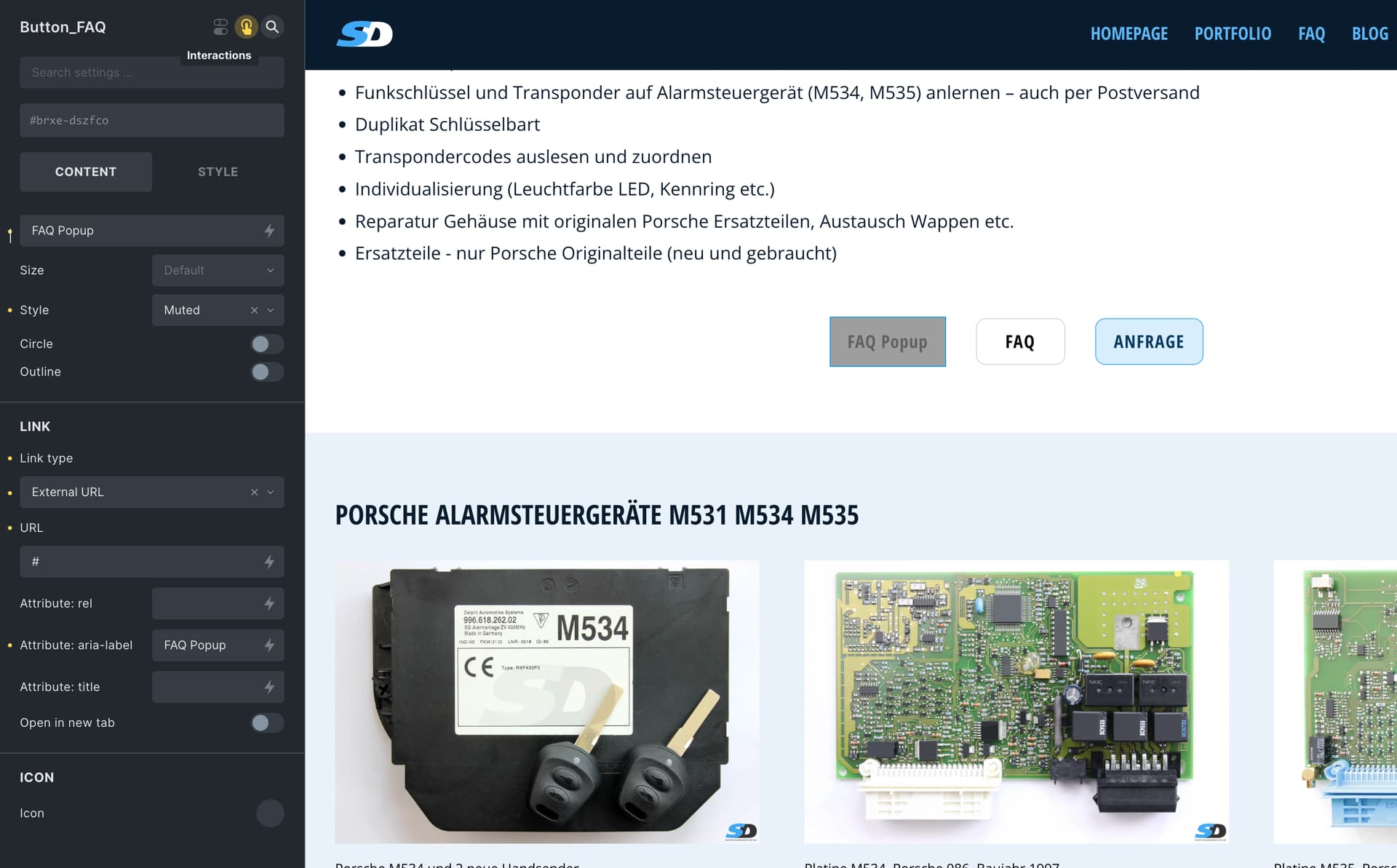Click the Reparatur Gehäuse list item
The image size is (1397, 868).
tap(684, 221)
